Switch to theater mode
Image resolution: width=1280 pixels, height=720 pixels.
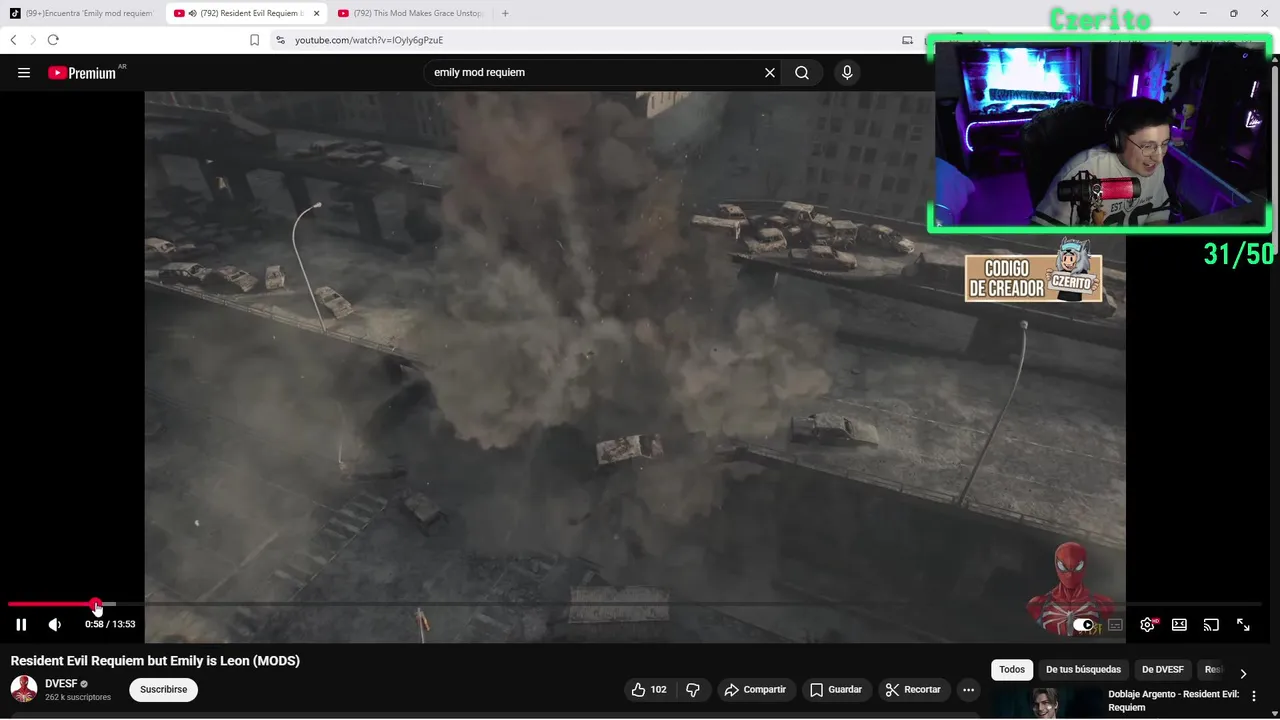tap(1179, 624)
